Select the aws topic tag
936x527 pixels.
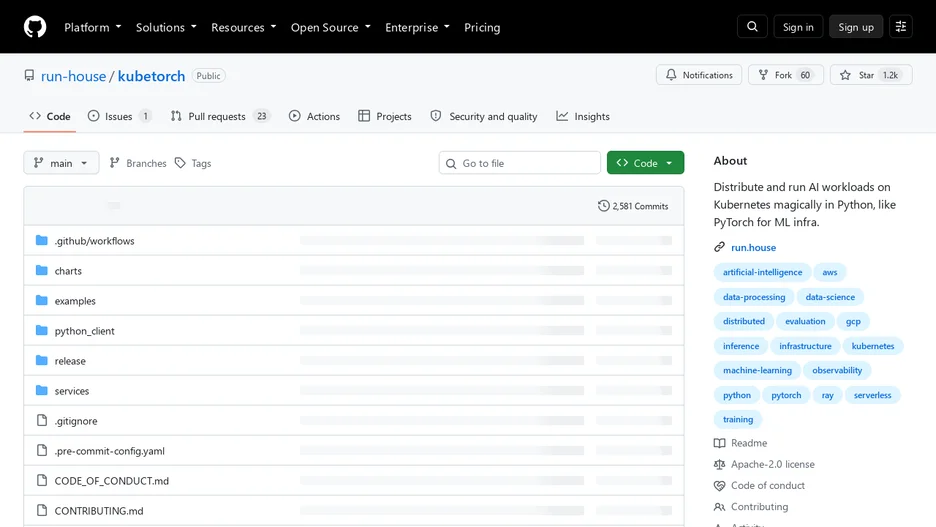pyautogui.click(x=830, y=272)
